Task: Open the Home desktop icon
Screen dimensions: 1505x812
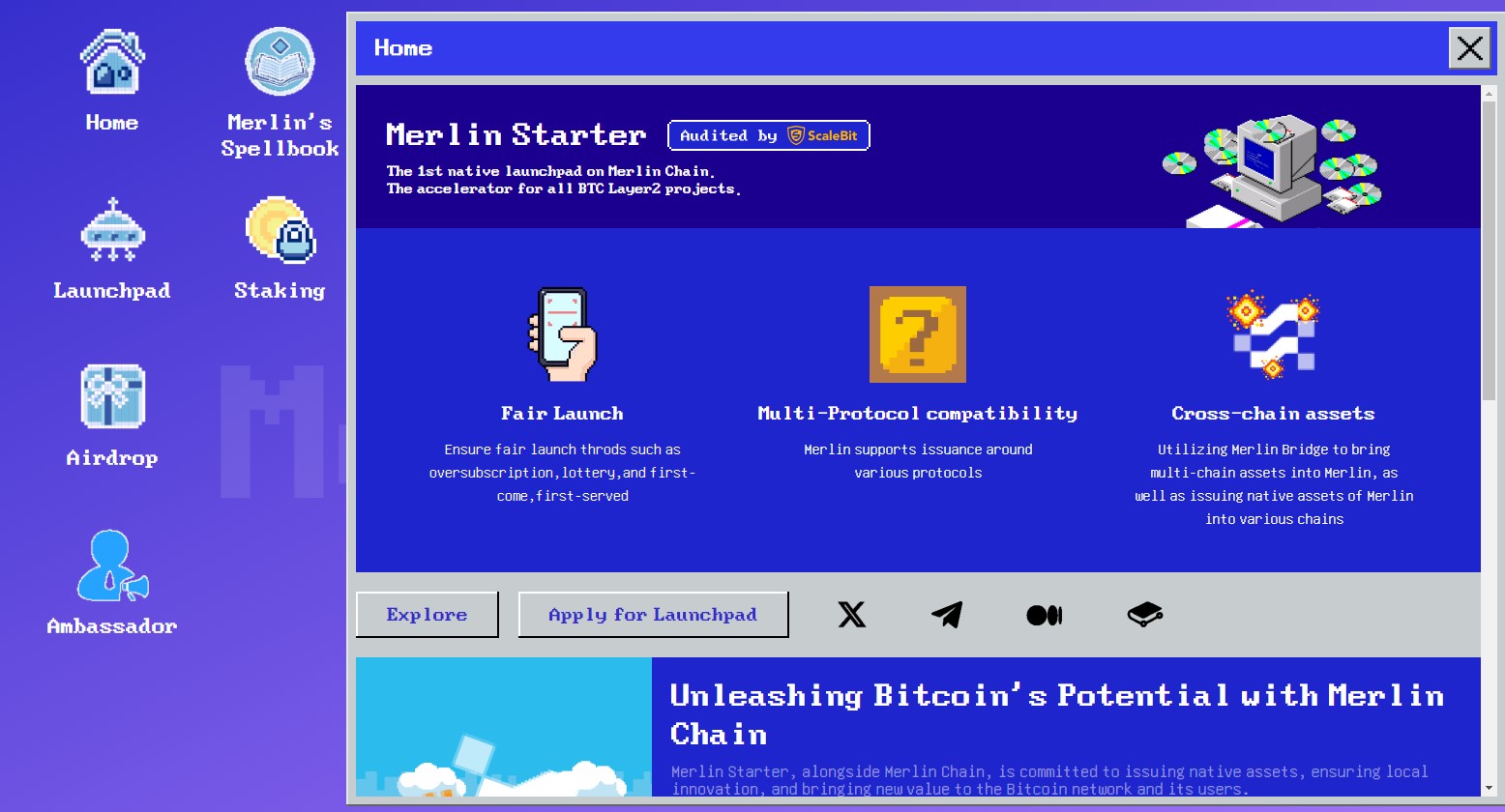Action: pos(112,80)
